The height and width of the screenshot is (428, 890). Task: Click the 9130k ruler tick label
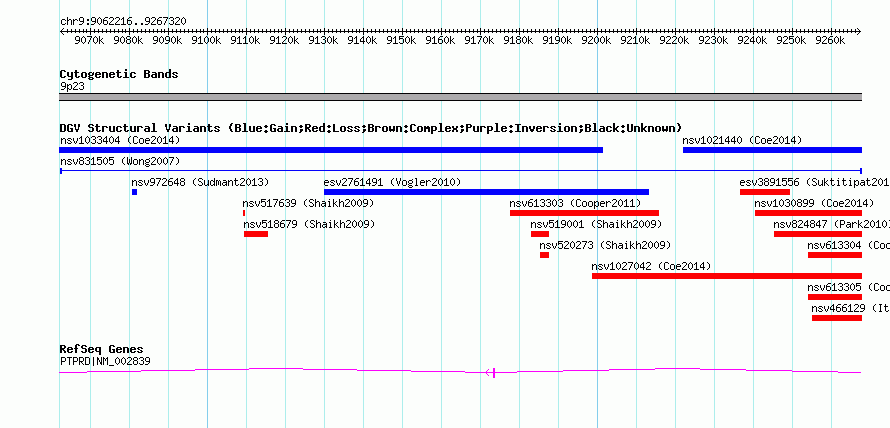(323, 41)
